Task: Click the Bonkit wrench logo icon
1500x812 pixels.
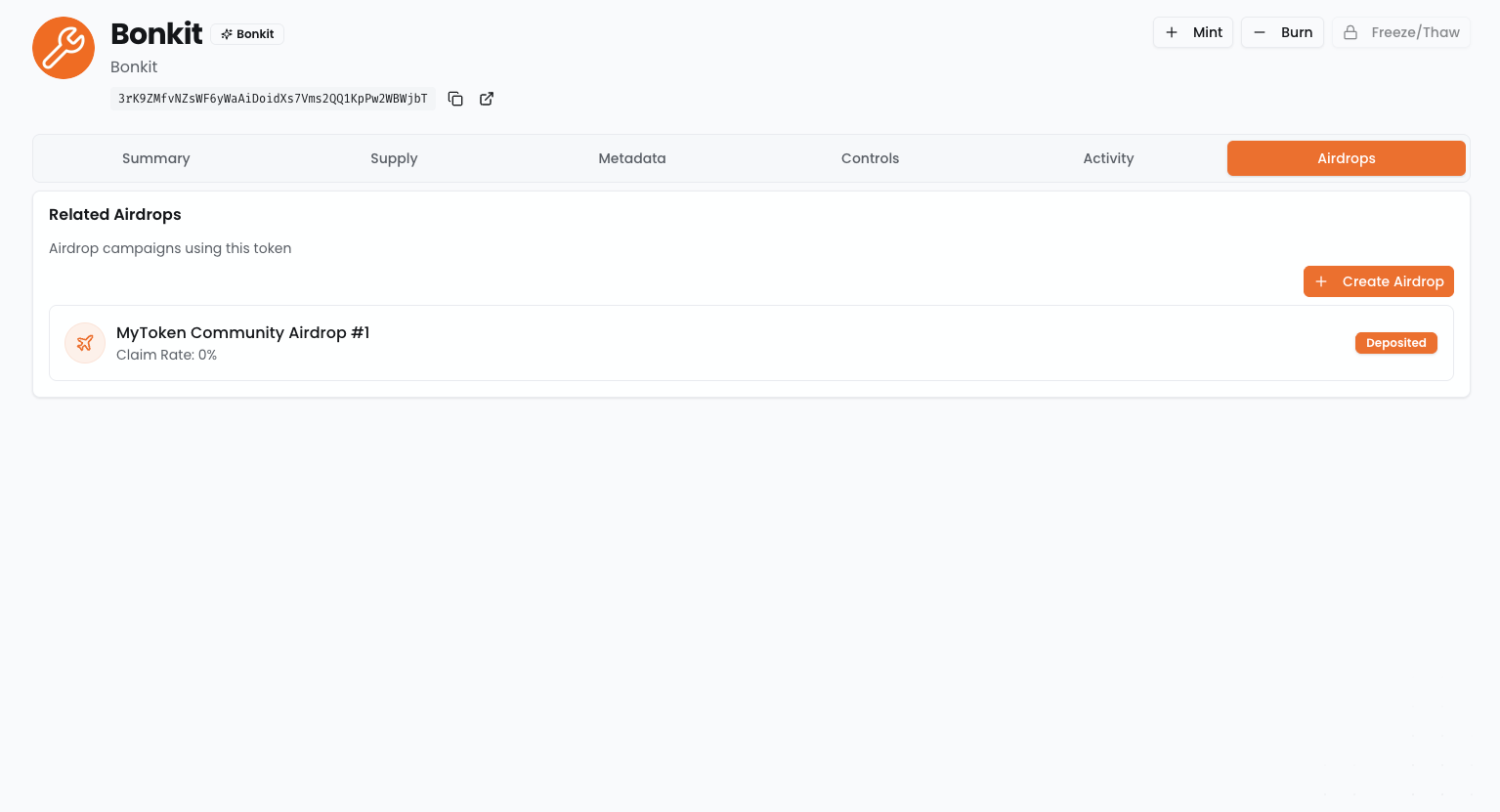Action: [64, 48]
